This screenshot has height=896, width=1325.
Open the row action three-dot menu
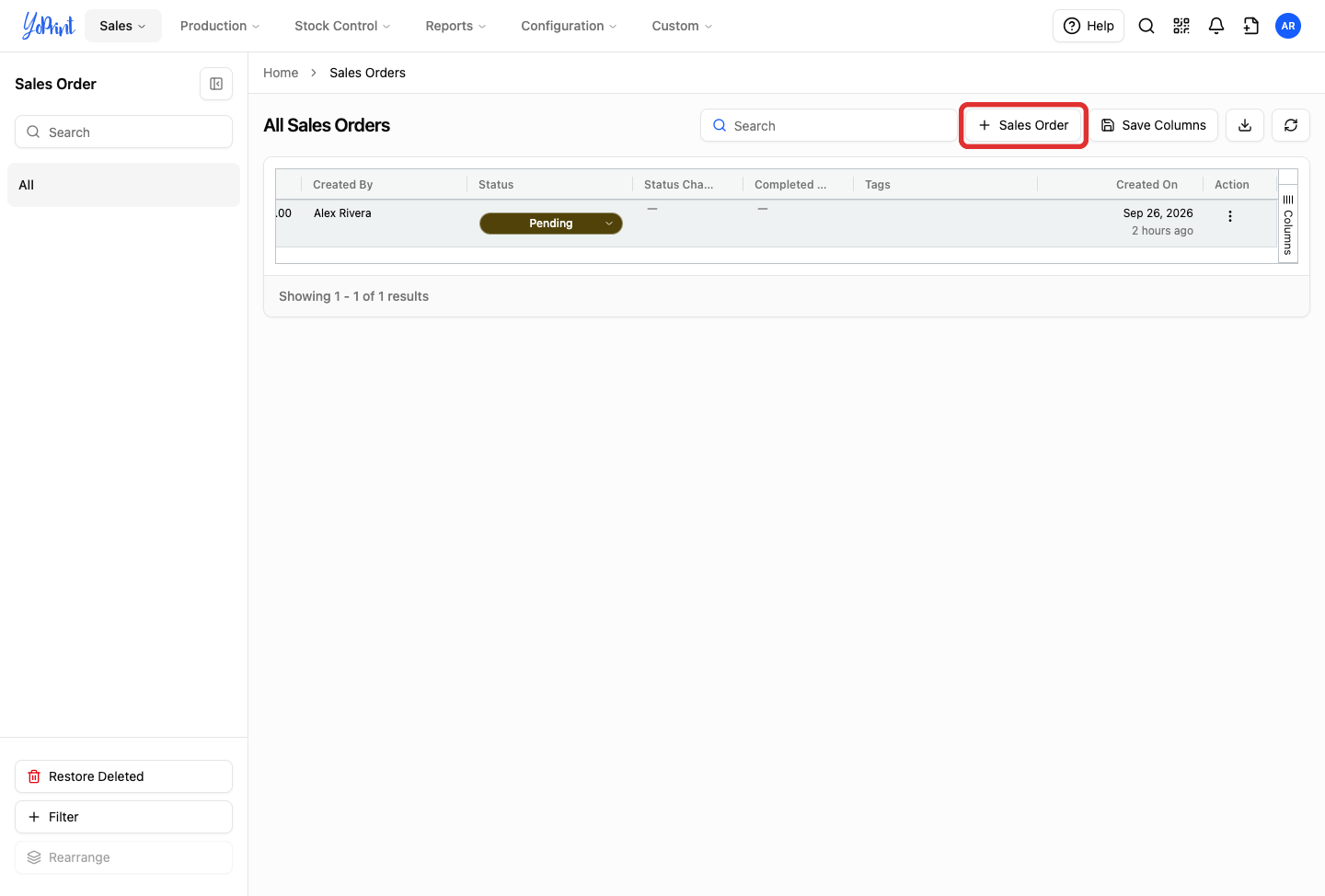[1230, 216]
